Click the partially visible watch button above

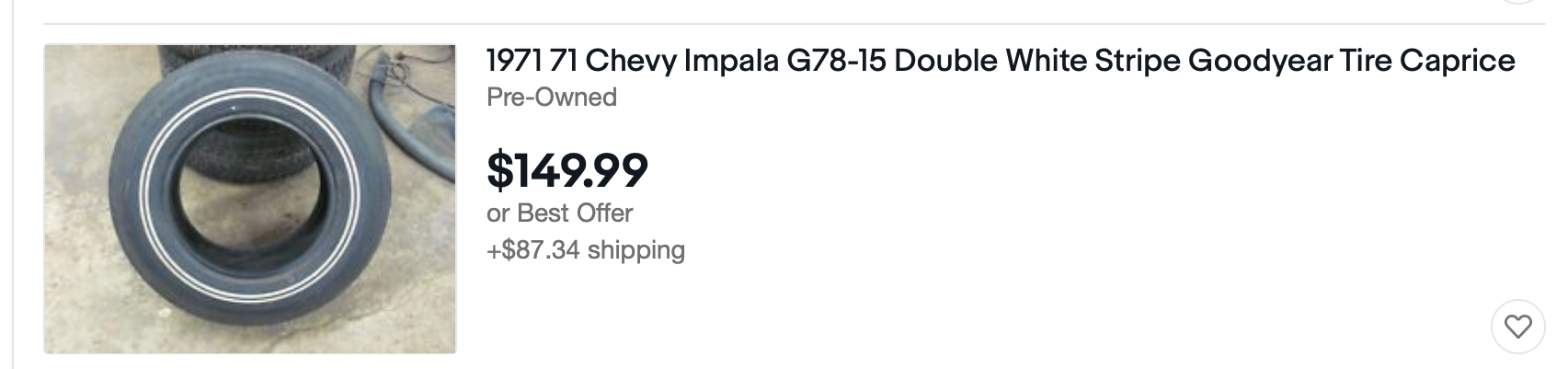point(1517,3)
